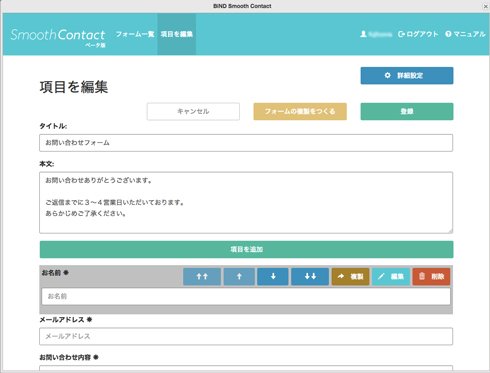The height and width of the screenshot is (373, 490).
Task: Duplicate the お名前 field with 複製 button
Action: pyautogui.click(x=350, y=276)
